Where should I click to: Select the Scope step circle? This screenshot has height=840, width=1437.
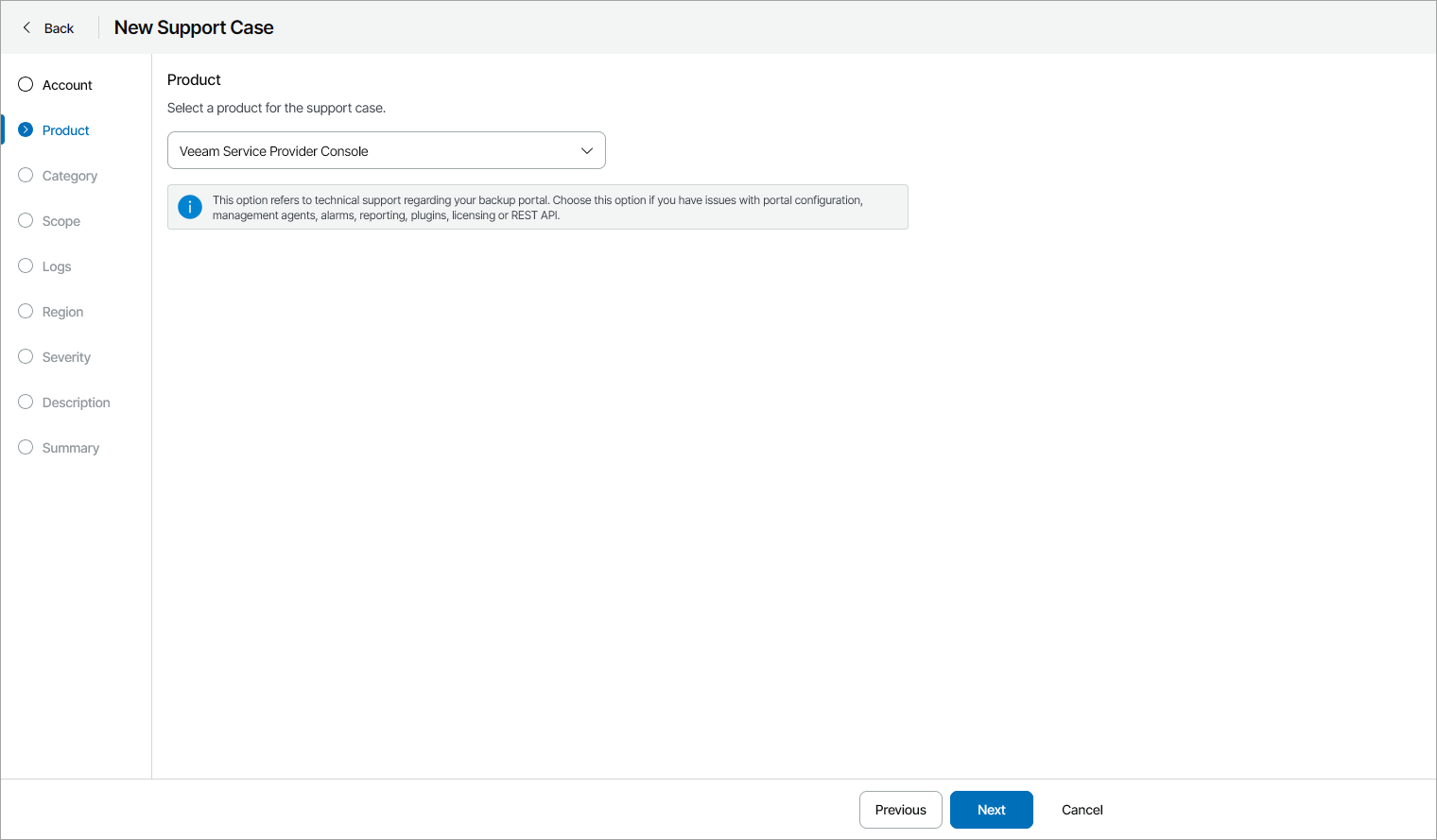[x=26, y=221]
